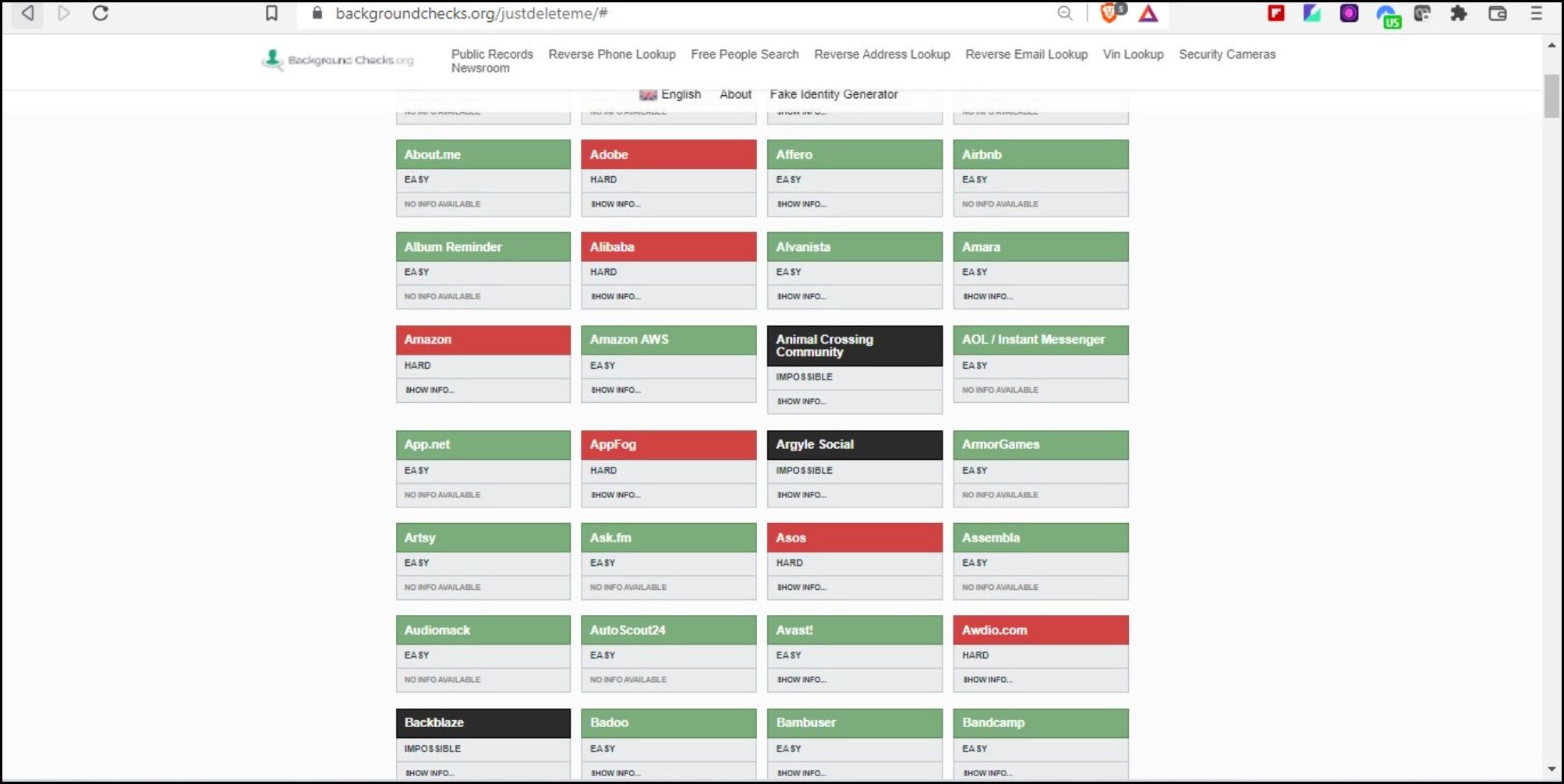Expand Show Info under Avast!
1564x784 pixels.
(801, 680)
